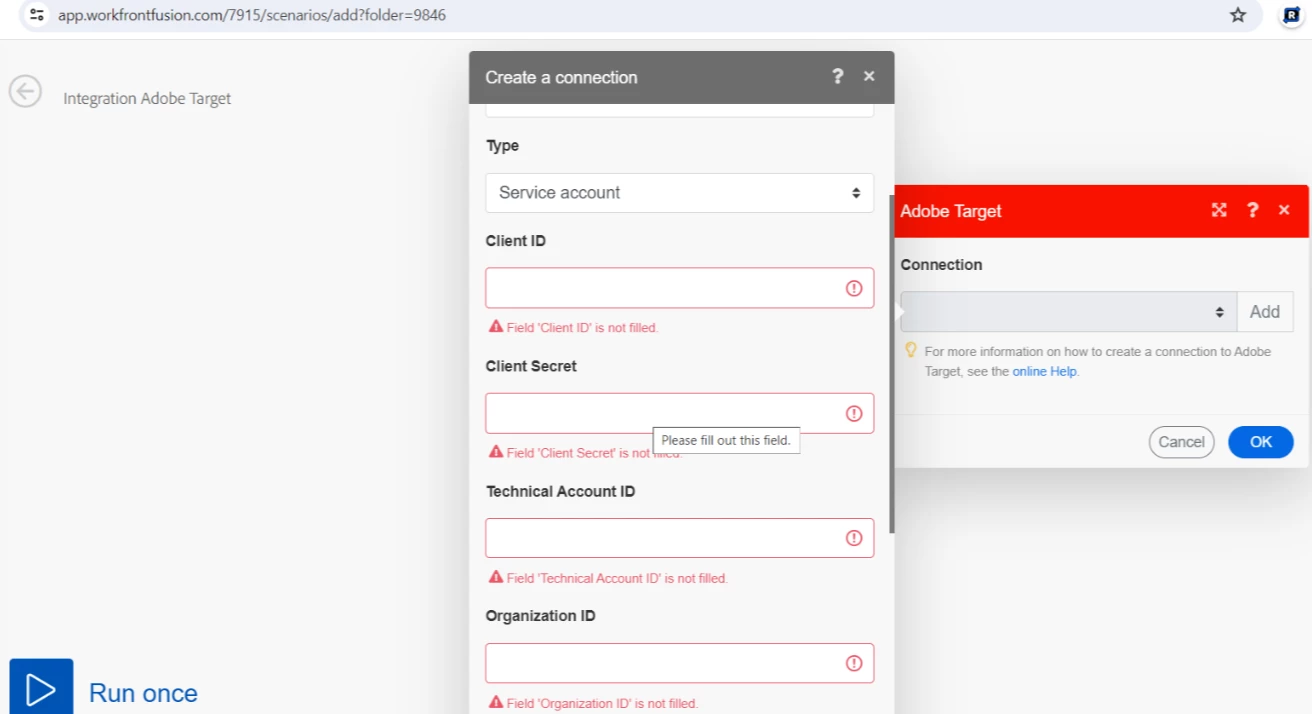
Task: Open help in Create a connection dialog
Action: (838, 77)
